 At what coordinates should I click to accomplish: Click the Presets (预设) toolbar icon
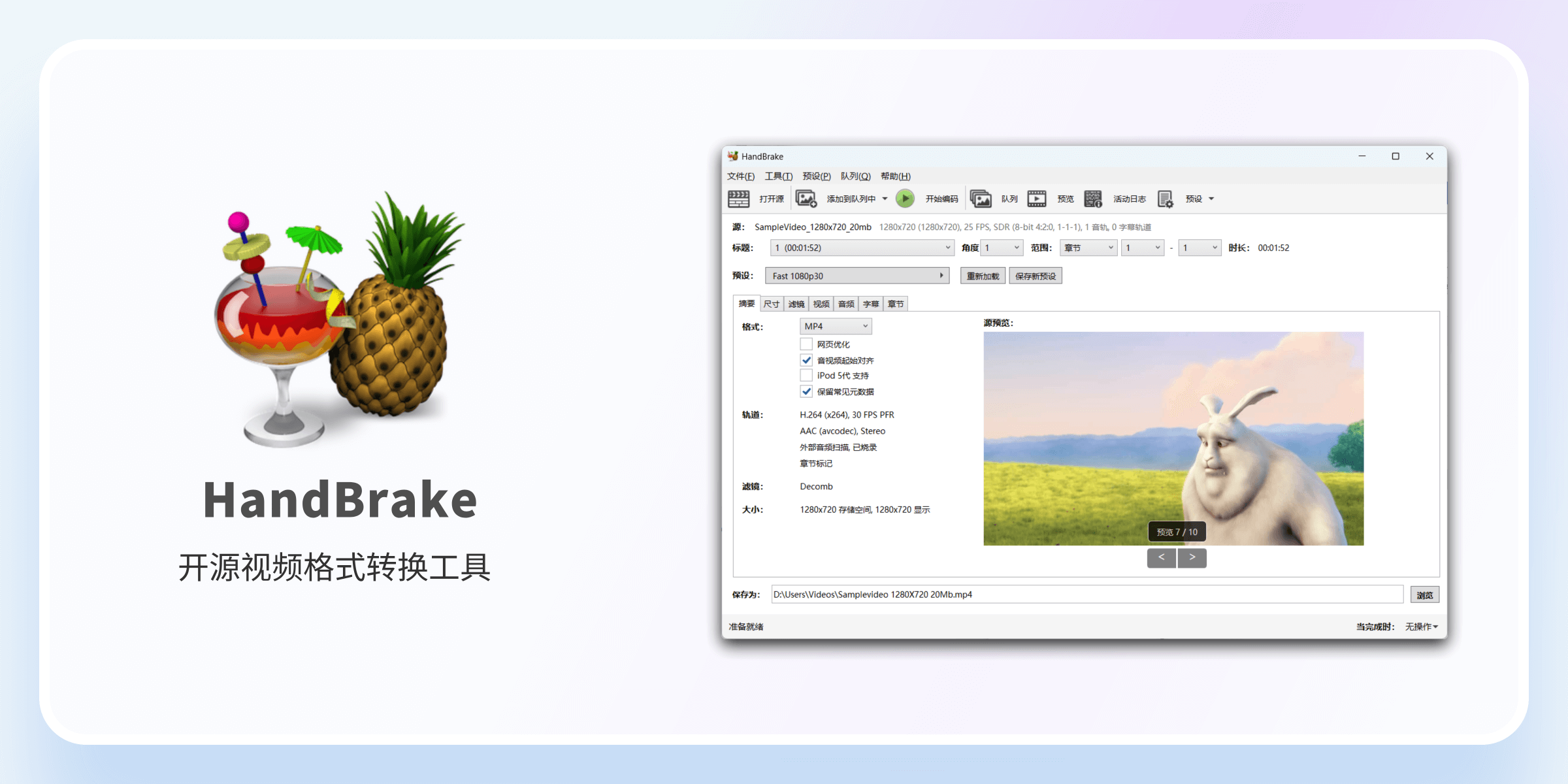[x=1166, y=199]
